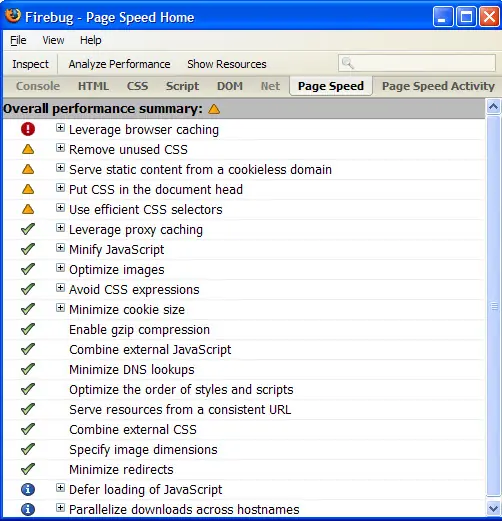Screen dimensions: 502x521
Task: Click the red error icon beside Leverage browser caching
Action: click(x=28, y=129)
